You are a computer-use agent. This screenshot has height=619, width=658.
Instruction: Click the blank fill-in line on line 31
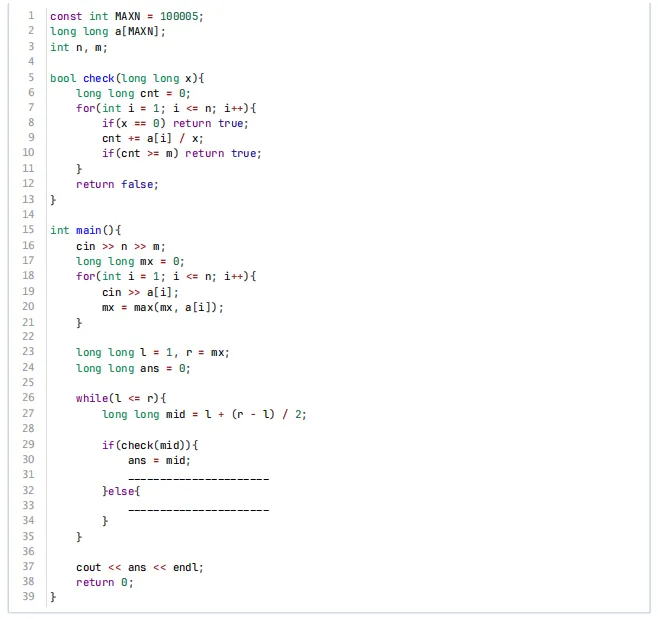pos(198,479)
